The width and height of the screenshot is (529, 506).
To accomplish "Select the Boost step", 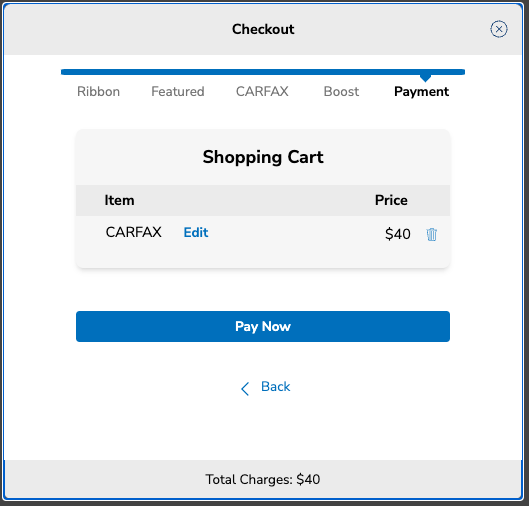I will click(x=341, y=91).
